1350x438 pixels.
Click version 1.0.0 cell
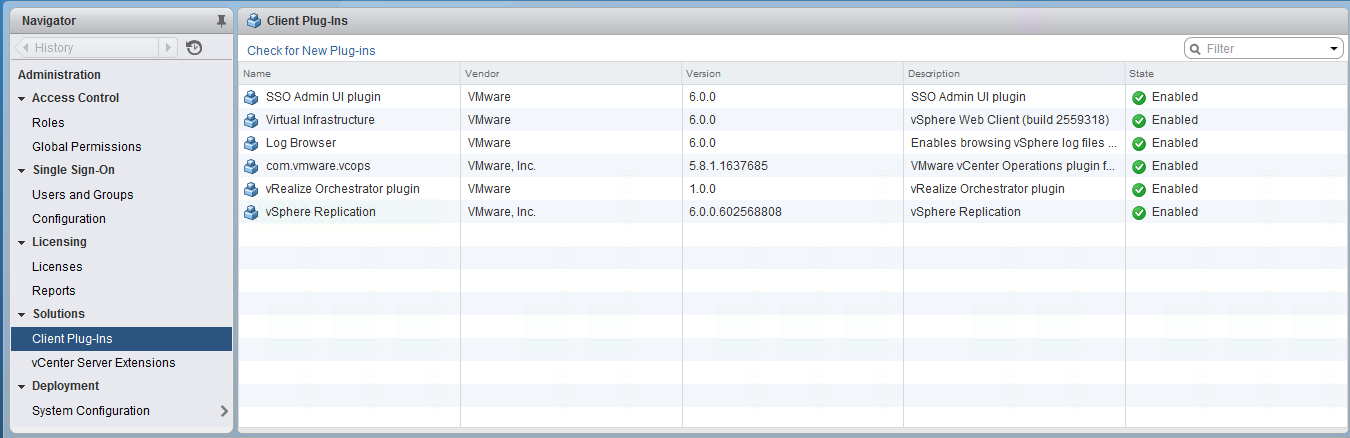702,189
